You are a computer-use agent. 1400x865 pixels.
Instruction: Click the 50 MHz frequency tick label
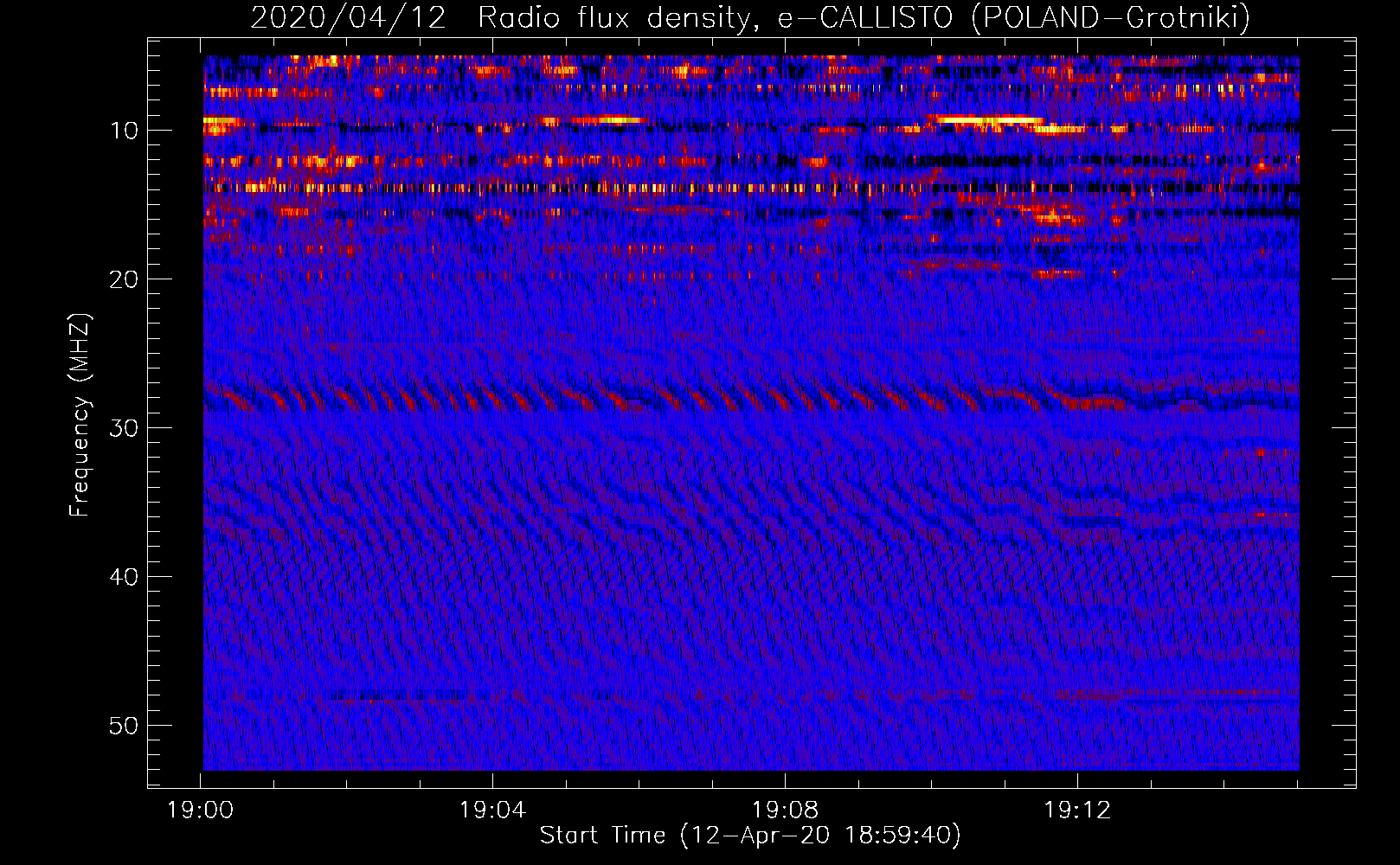point(125,726)
